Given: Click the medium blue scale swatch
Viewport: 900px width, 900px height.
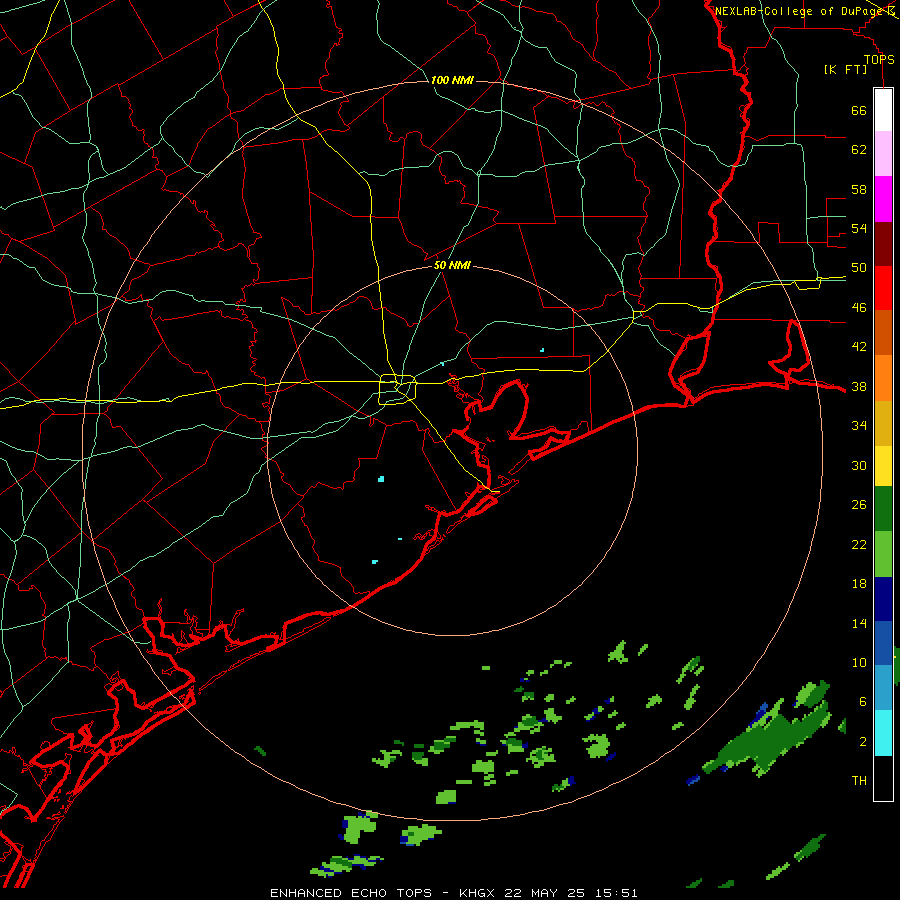Looking at the screenshot, I should pos(883,643).
